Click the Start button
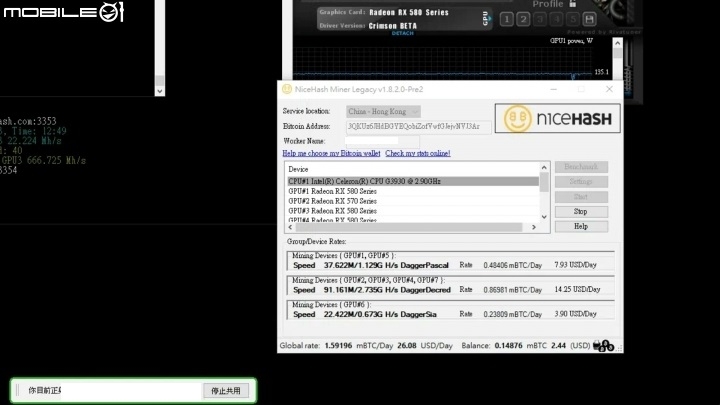The image size is (720, 405). pos(581,197)
